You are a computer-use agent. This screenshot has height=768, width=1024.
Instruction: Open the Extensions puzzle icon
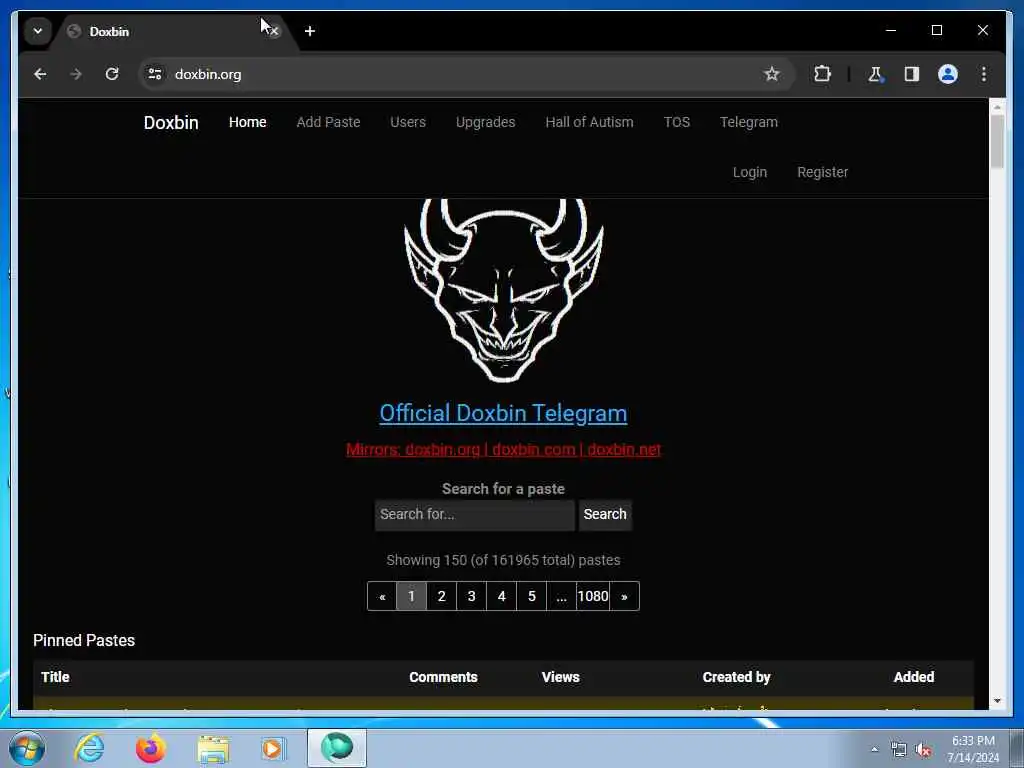click(x=822, y=74)
